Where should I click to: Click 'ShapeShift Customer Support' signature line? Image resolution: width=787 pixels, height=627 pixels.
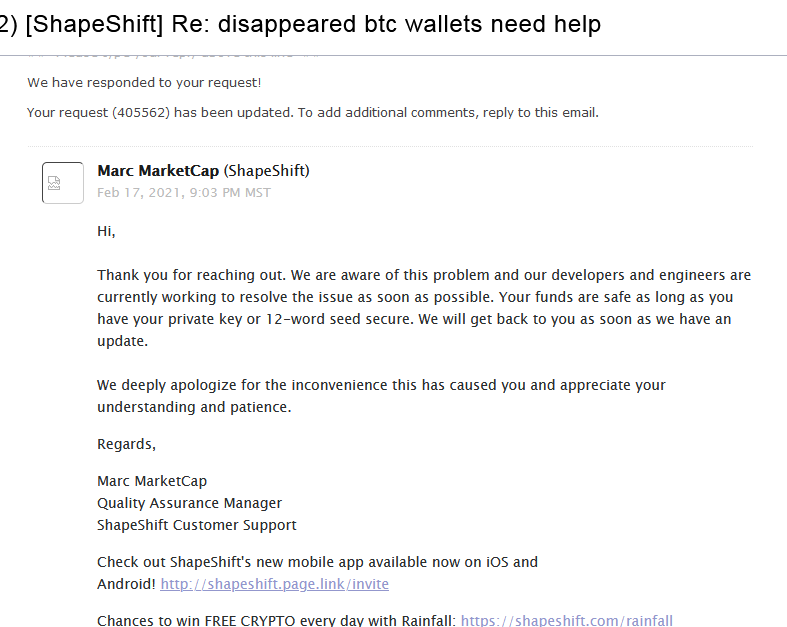tap(197, 525)
